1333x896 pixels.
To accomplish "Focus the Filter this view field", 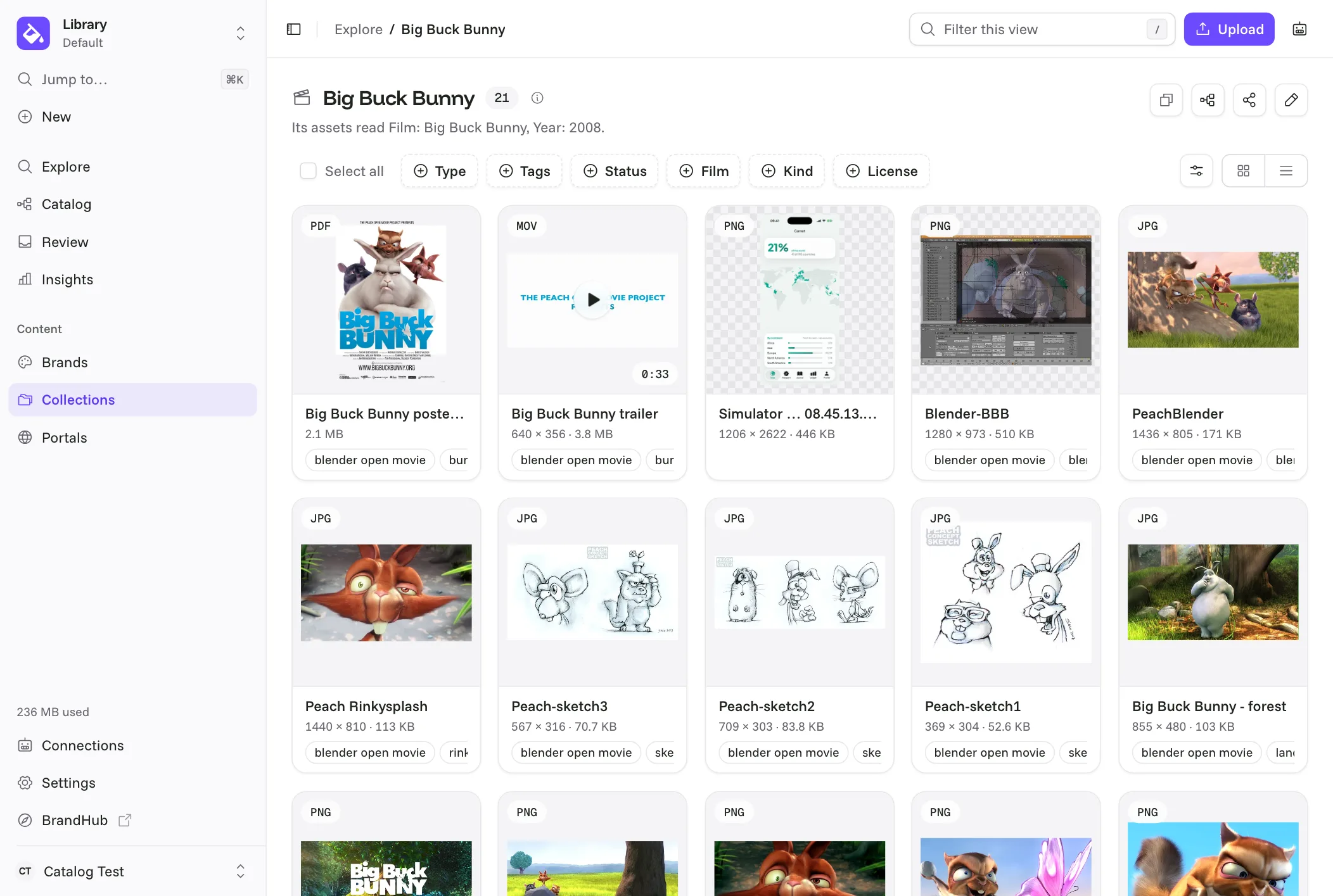I will pos(1042,30).
